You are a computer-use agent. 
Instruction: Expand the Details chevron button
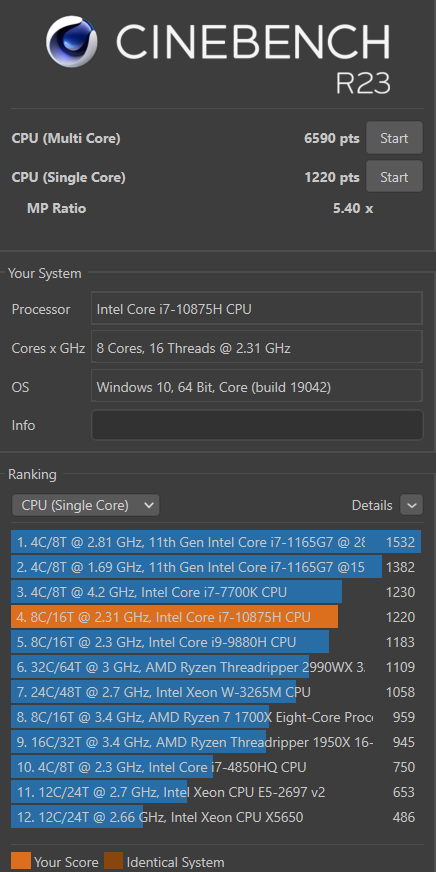coord(412,506)
